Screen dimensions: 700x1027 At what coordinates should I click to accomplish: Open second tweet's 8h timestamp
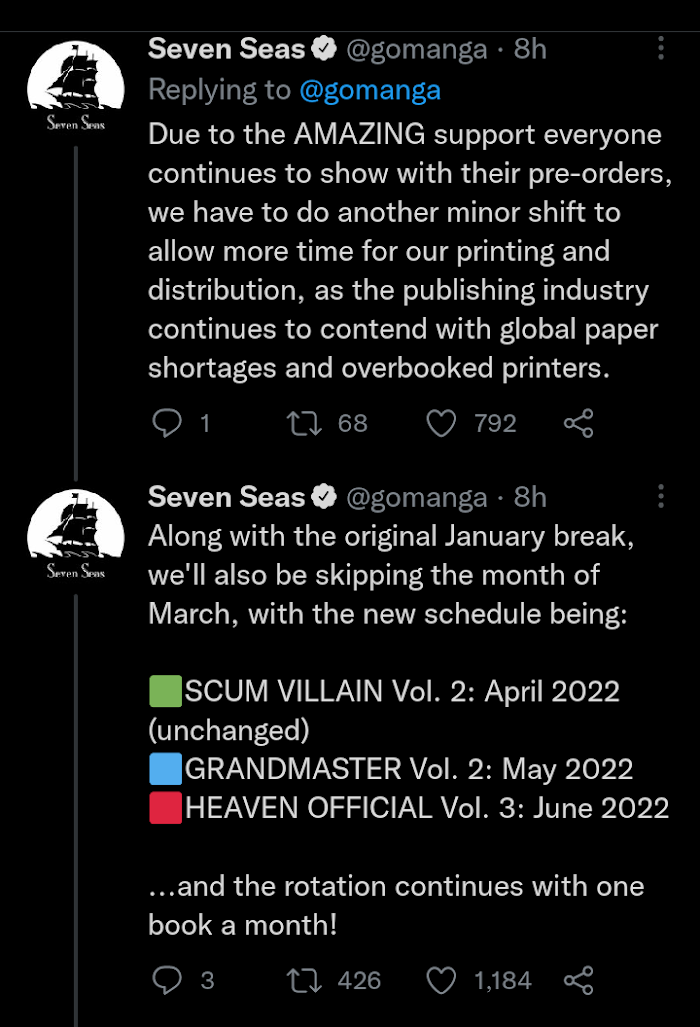pos(530,497)
